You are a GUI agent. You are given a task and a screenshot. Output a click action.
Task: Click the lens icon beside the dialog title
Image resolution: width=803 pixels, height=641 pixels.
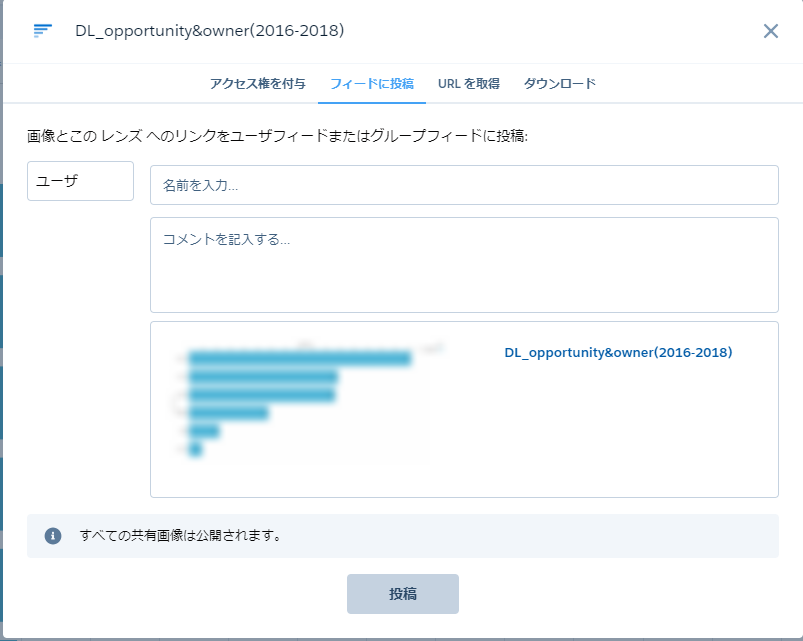pyautogui.click(x=42, y=31)
